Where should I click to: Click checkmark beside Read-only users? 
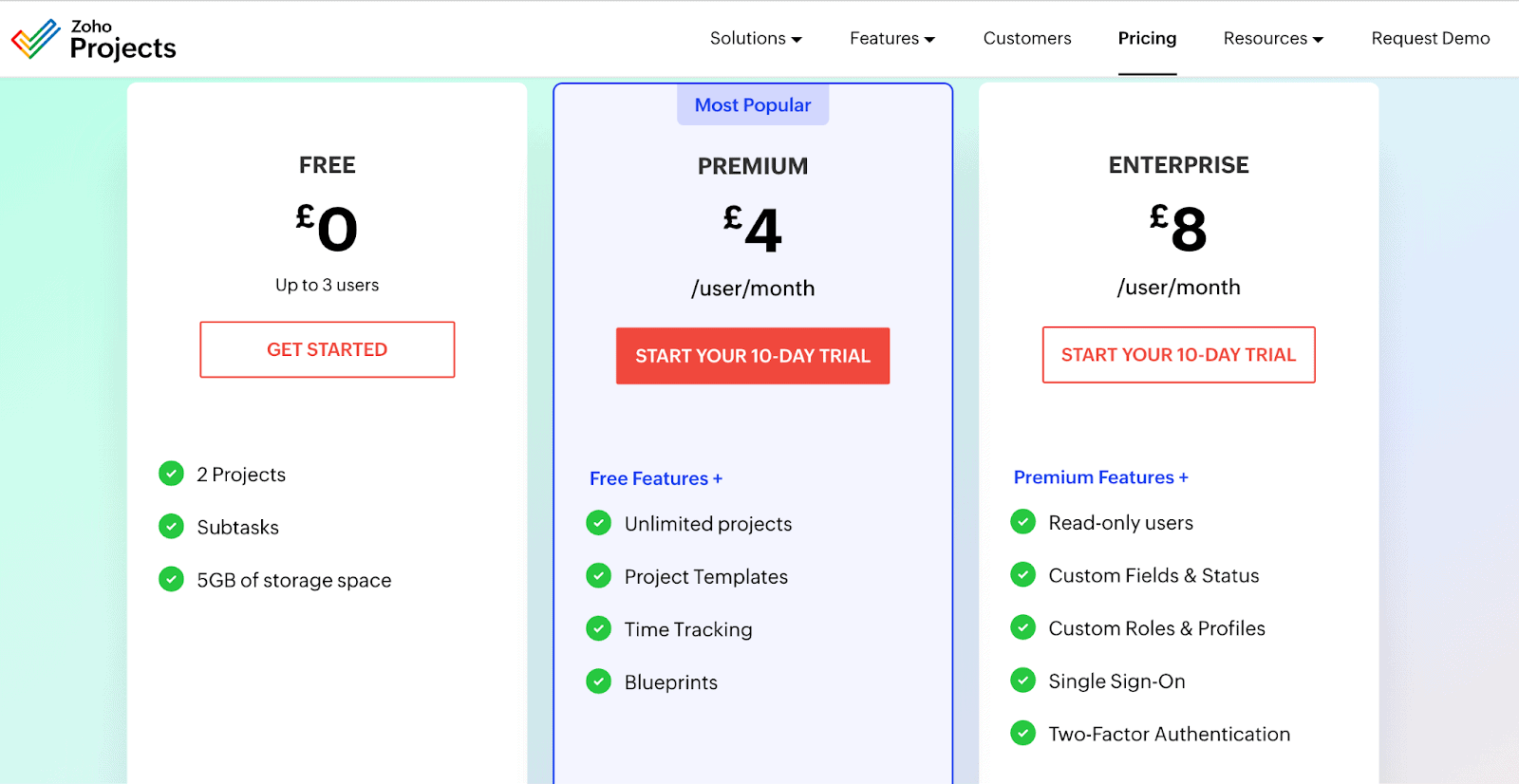click(1022, 522)
